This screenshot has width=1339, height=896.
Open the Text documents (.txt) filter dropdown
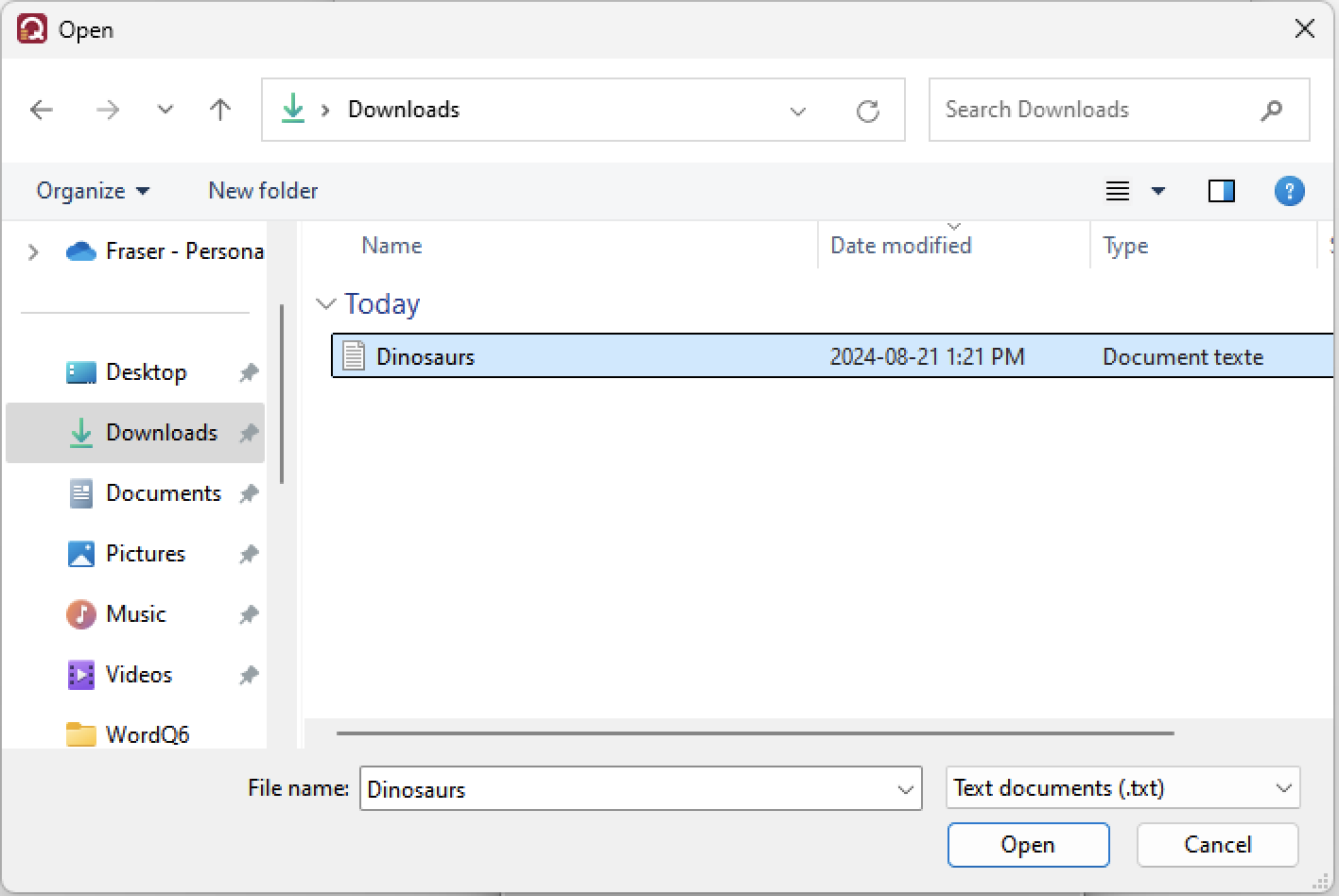click(x=1123, y=788)
